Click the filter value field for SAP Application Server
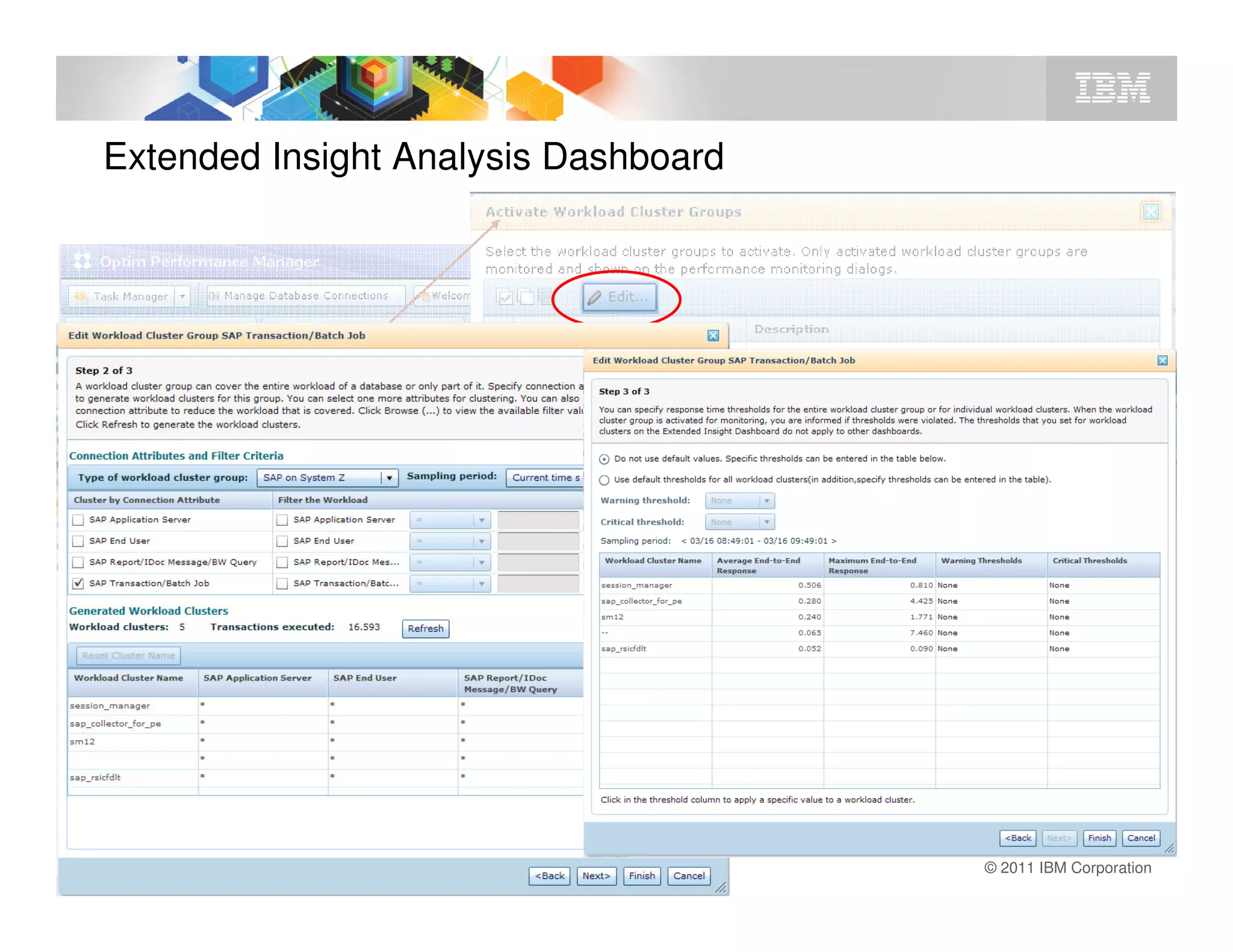This screenshot has width=1233, height=952. coord(538,520)
